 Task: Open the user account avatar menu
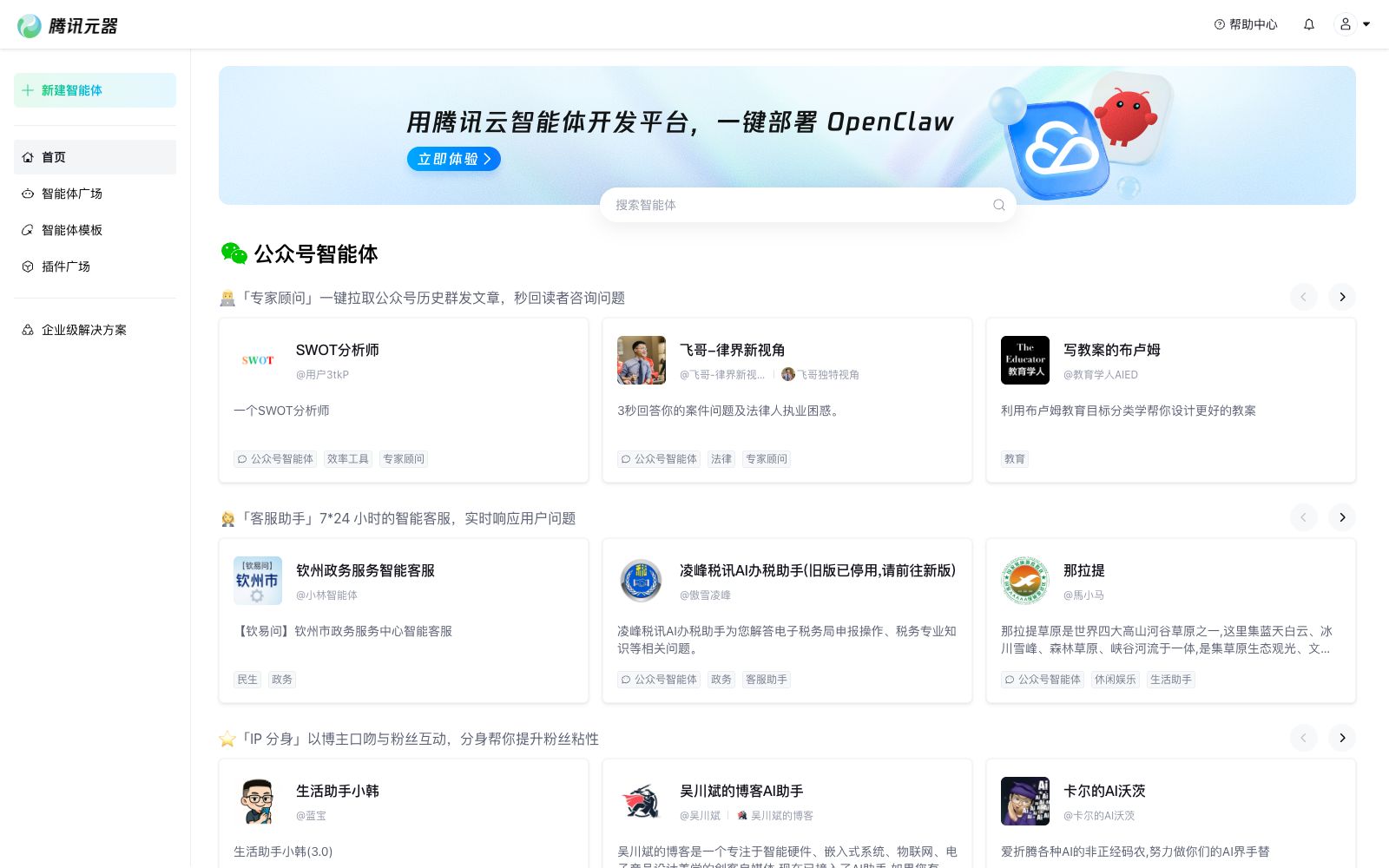(1346, 24)
